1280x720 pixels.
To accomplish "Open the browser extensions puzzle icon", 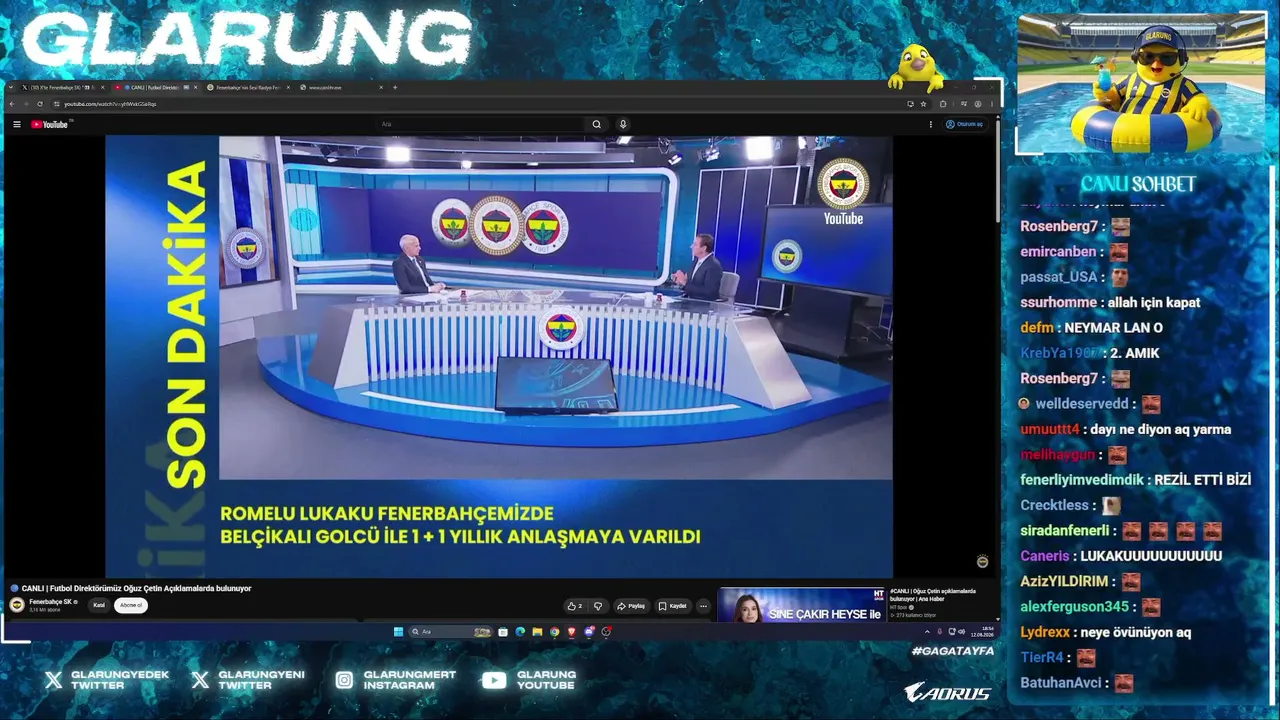I will point(943,103).
